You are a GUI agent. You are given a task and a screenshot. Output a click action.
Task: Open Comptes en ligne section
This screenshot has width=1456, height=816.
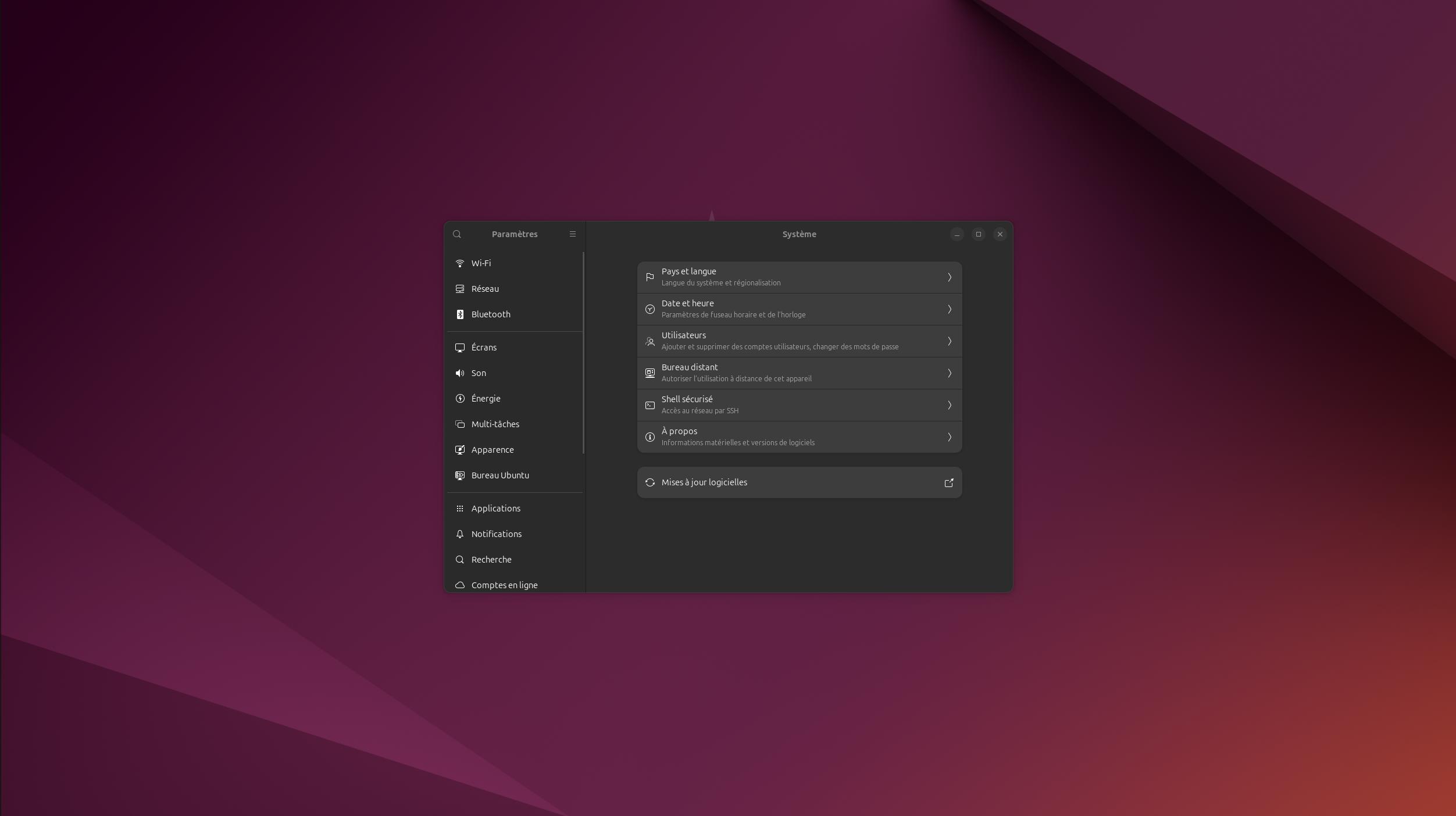pos(504,585)
